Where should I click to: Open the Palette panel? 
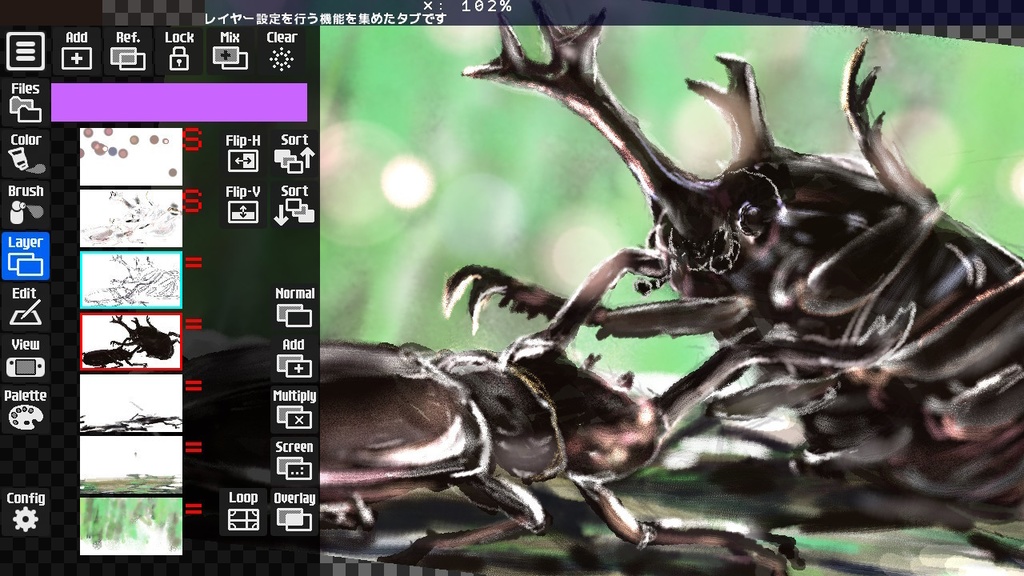click(25, 409)
